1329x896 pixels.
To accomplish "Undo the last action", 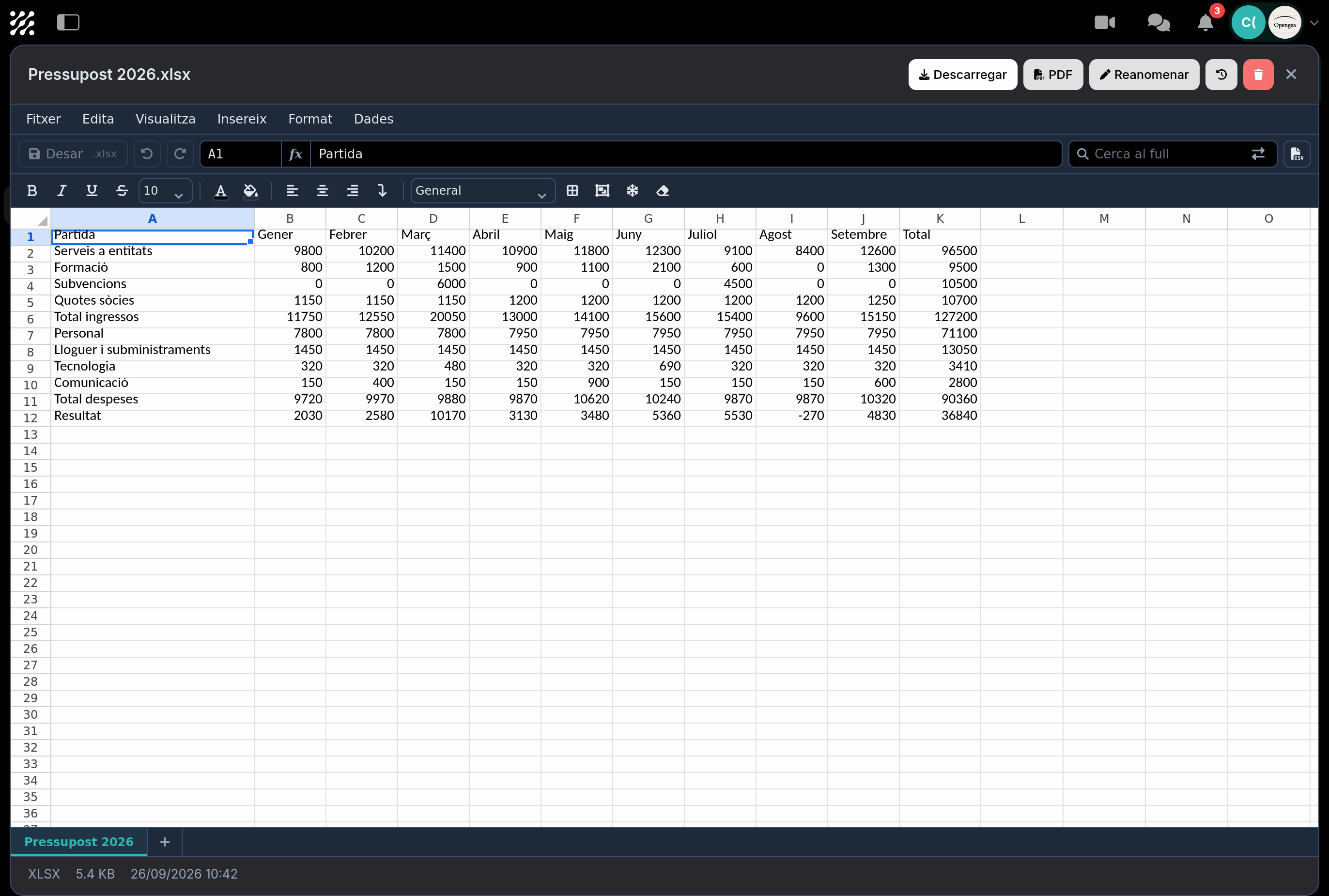I will point(147,154).
